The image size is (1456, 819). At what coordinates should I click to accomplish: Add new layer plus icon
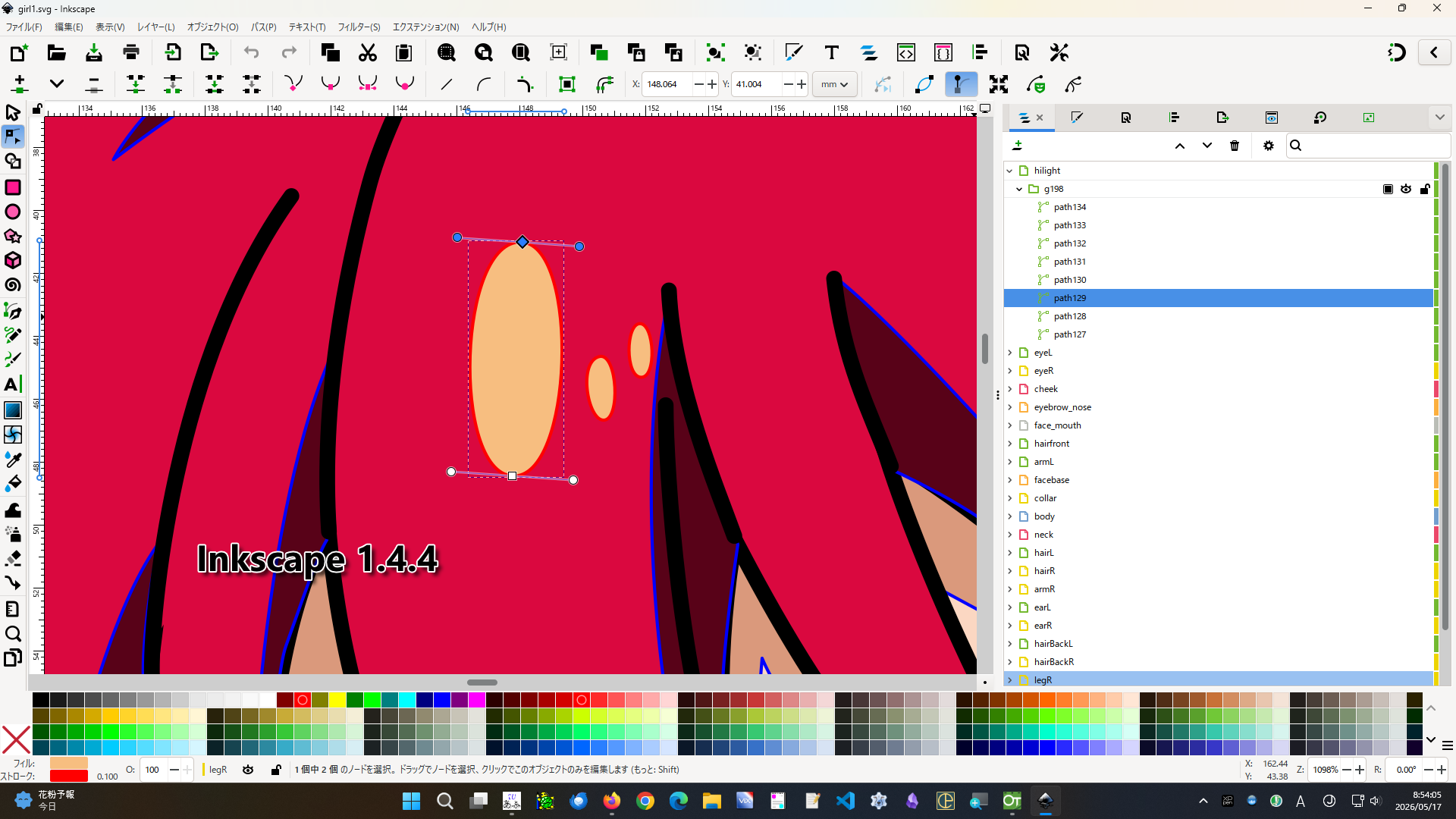(1018, 146)
